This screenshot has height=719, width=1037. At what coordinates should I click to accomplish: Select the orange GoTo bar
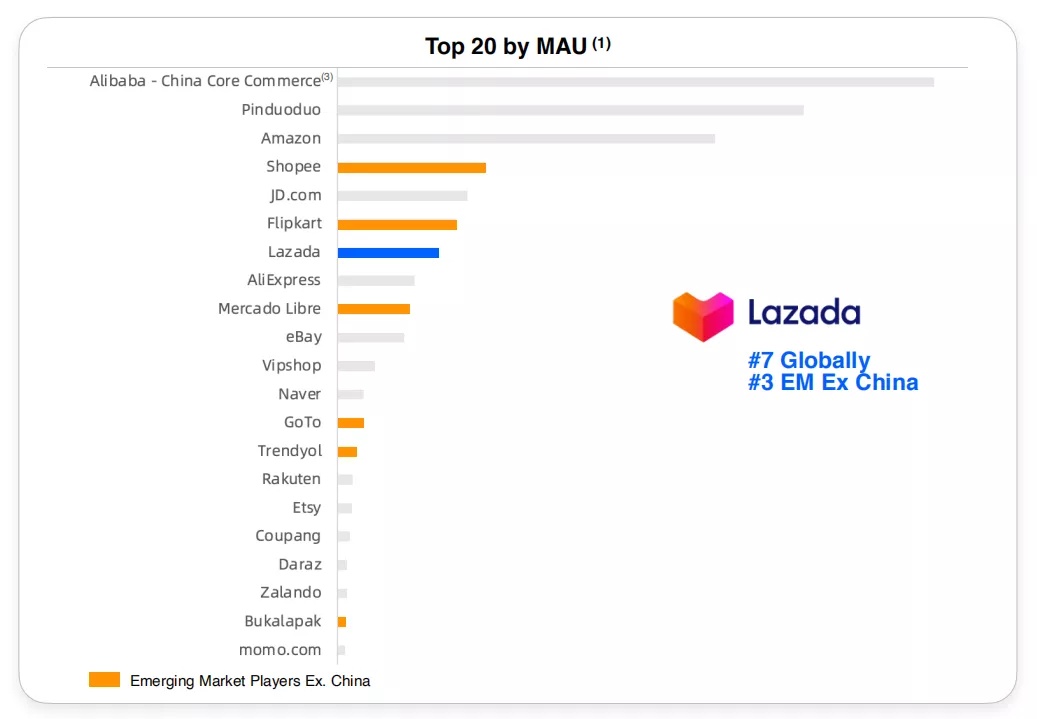tap(351, 423)
